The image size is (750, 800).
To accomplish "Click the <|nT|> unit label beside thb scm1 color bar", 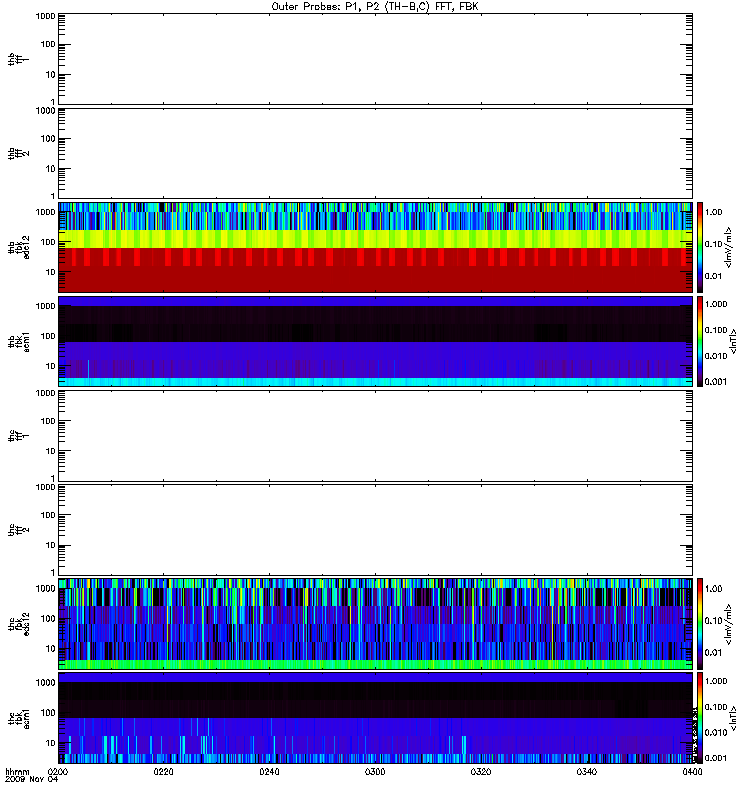I will [734, 342].
